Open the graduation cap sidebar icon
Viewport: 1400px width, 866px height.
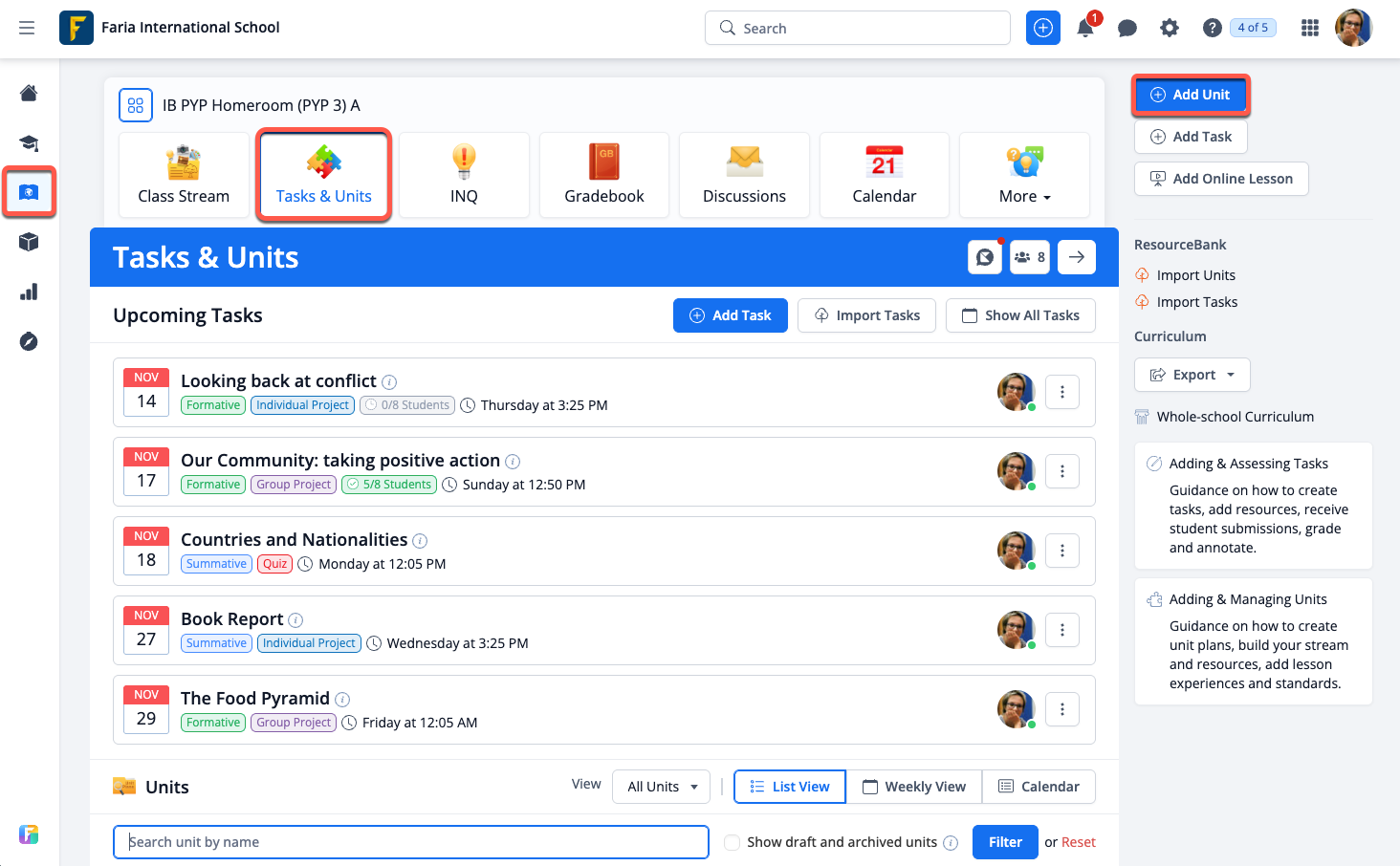pos(29,143)
